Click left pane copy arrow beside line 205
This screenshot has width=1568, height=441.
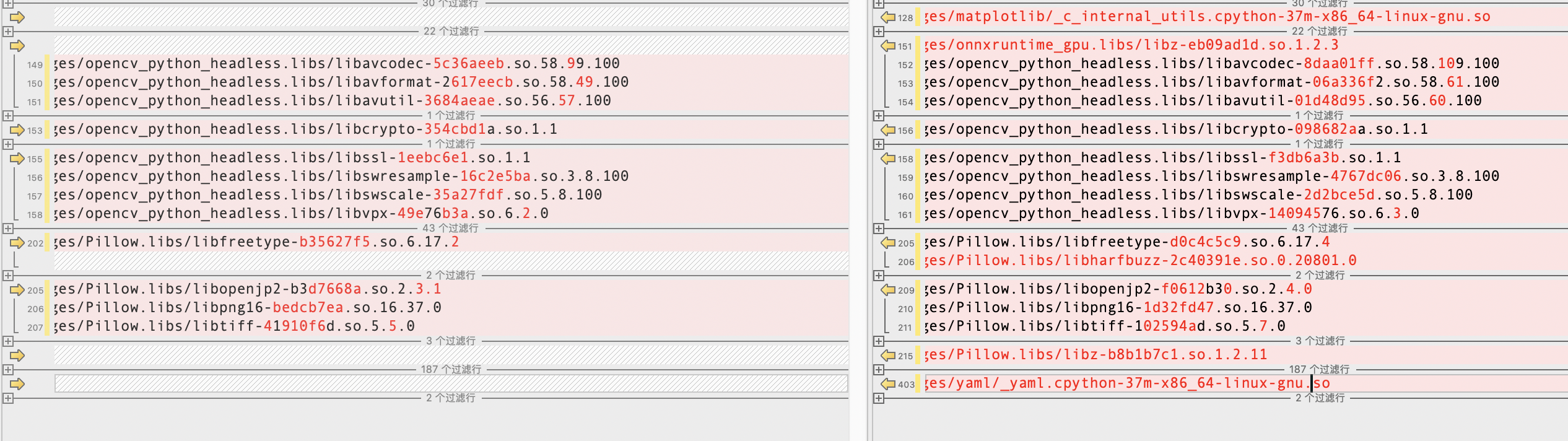point(17,290)
